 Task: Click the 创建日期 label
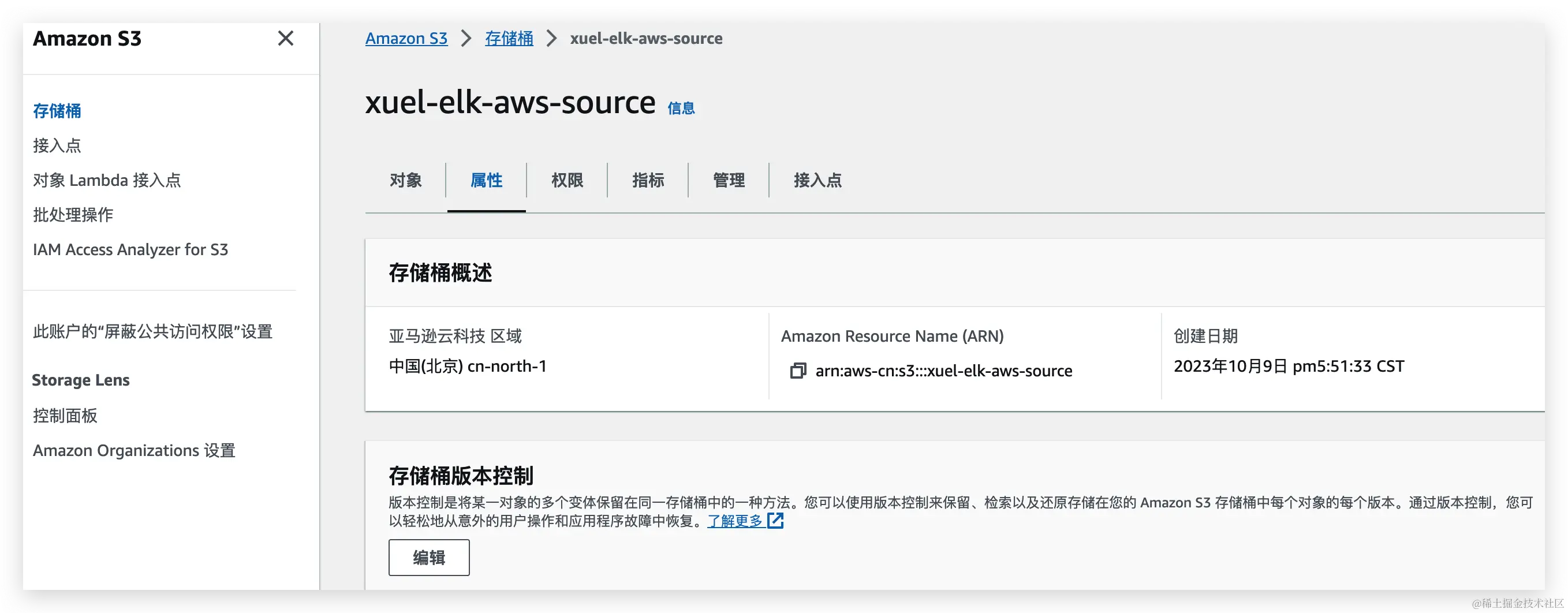coord(1205,336)
